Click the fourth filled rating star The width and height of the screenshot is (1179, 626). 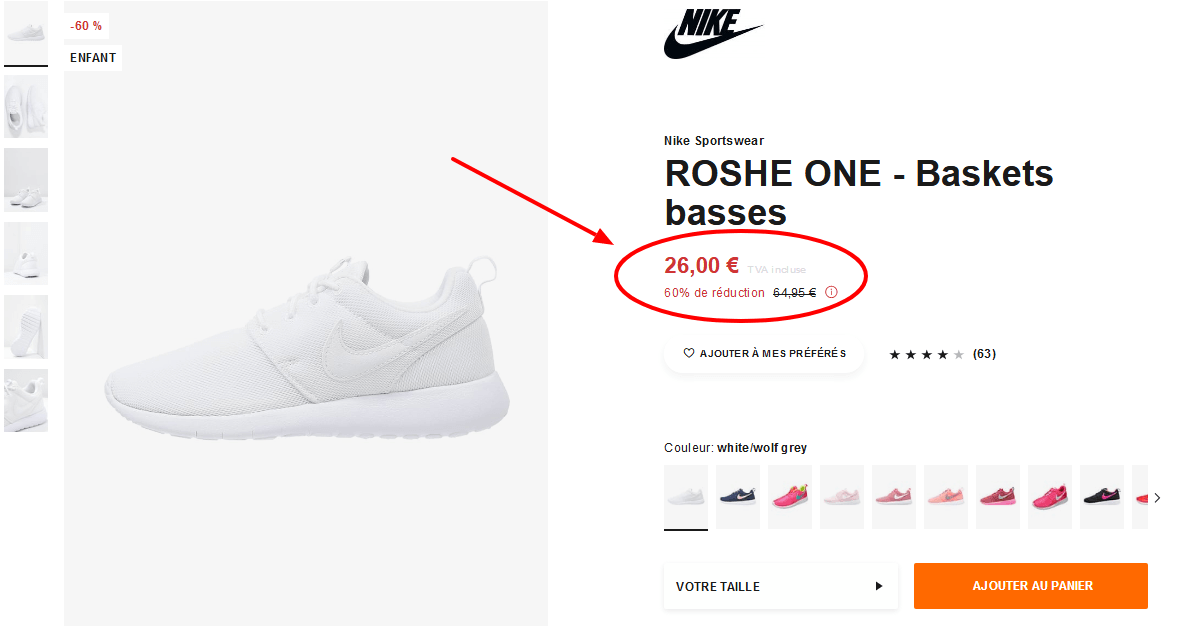pyautogui.click(x=943, y=353)
